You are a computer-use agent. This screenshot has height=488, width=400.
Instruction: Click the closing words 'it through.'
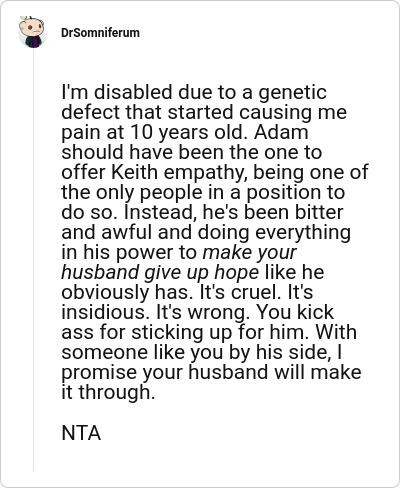coord(108,392)
